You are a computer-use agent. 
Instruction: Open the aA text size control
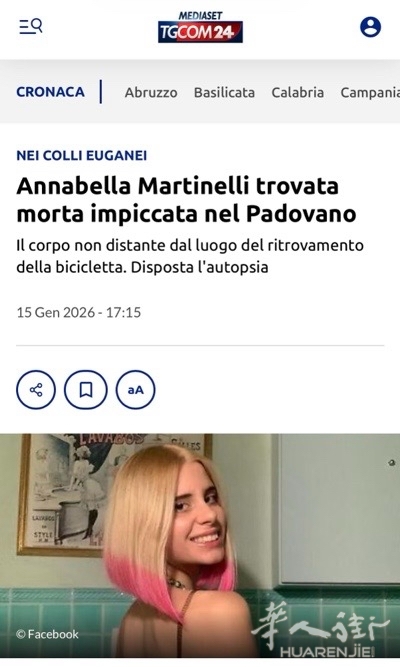[x=136, y=390]
